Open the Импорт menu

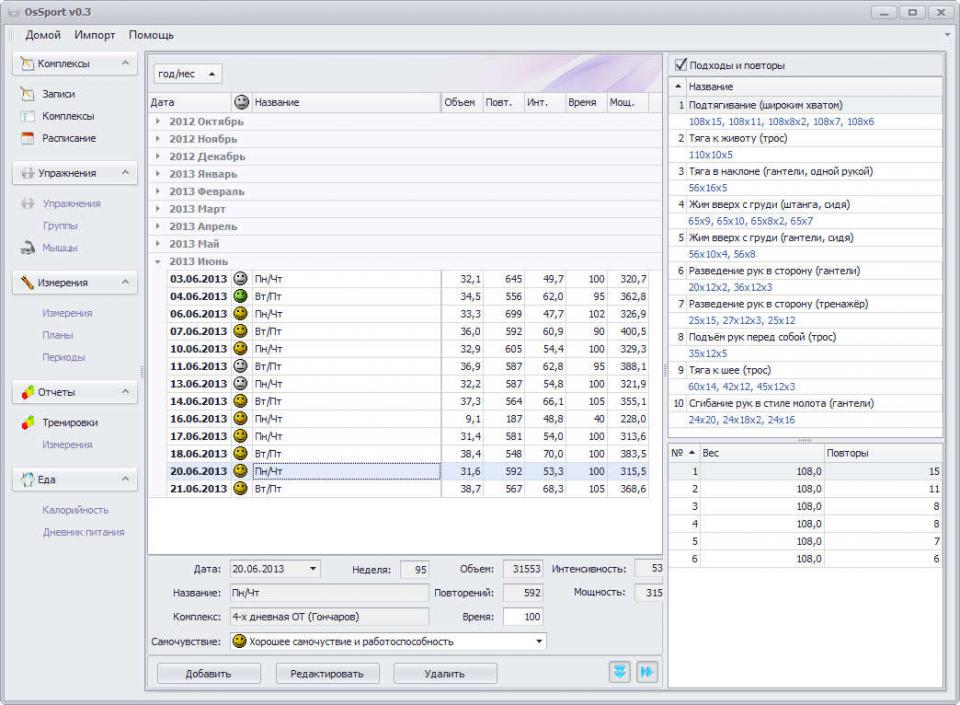pos(94,35)
